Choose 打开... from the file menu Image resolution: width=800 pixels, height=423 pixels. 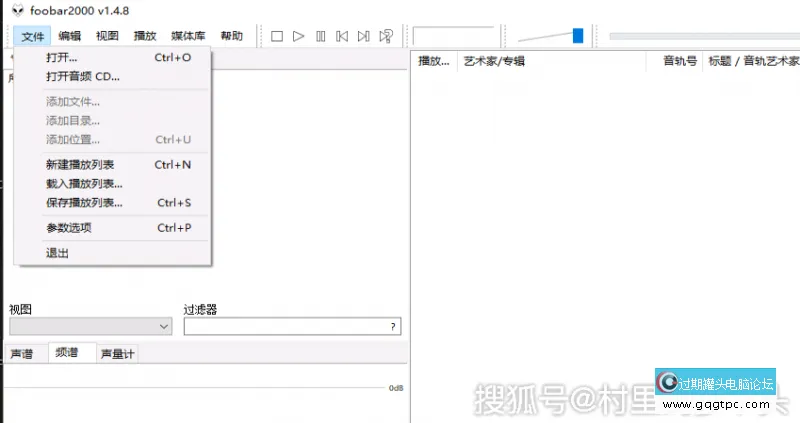(112, 58)
